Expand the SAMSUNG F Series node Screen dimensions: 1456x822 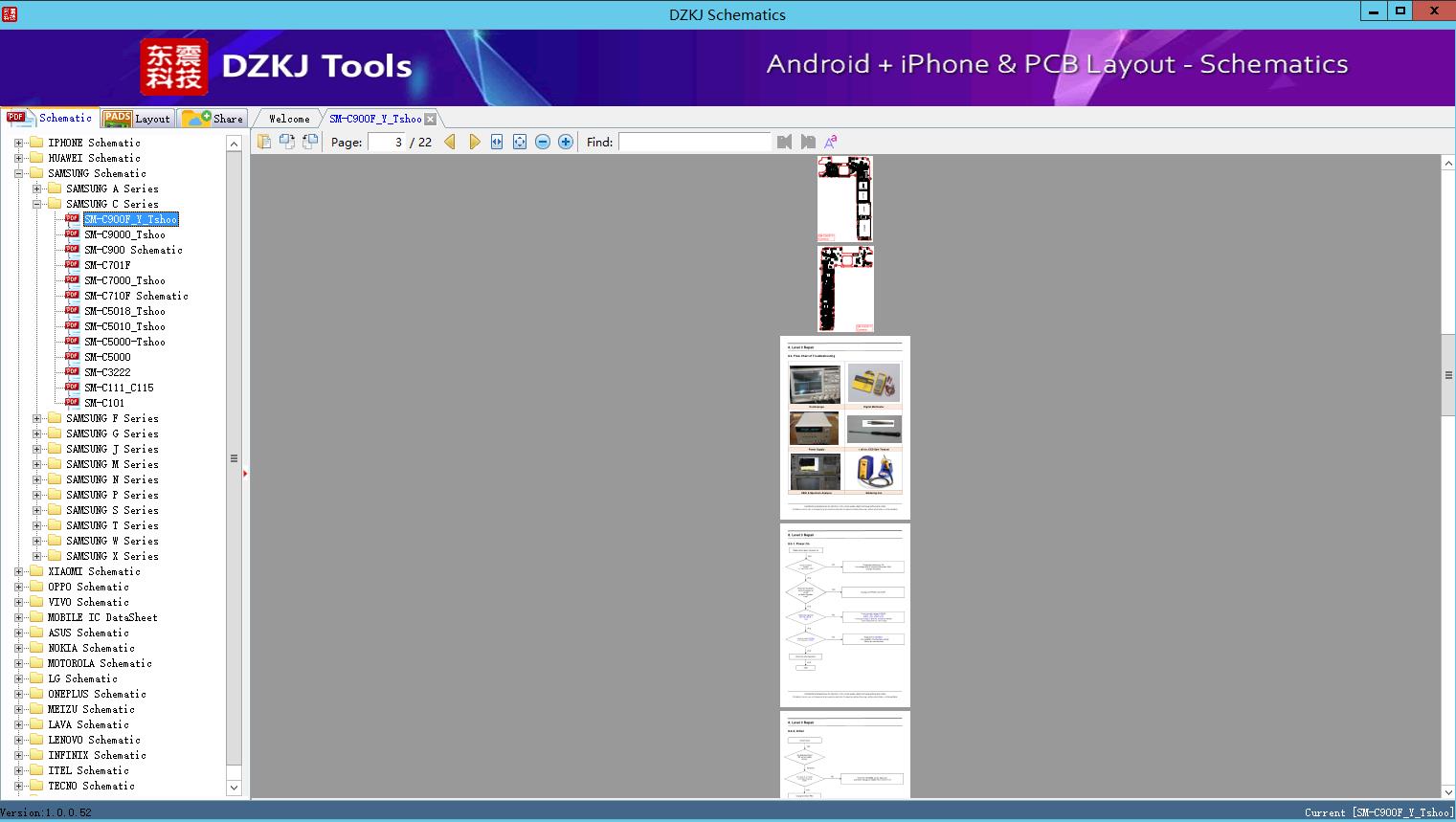[x=36, y=418]
